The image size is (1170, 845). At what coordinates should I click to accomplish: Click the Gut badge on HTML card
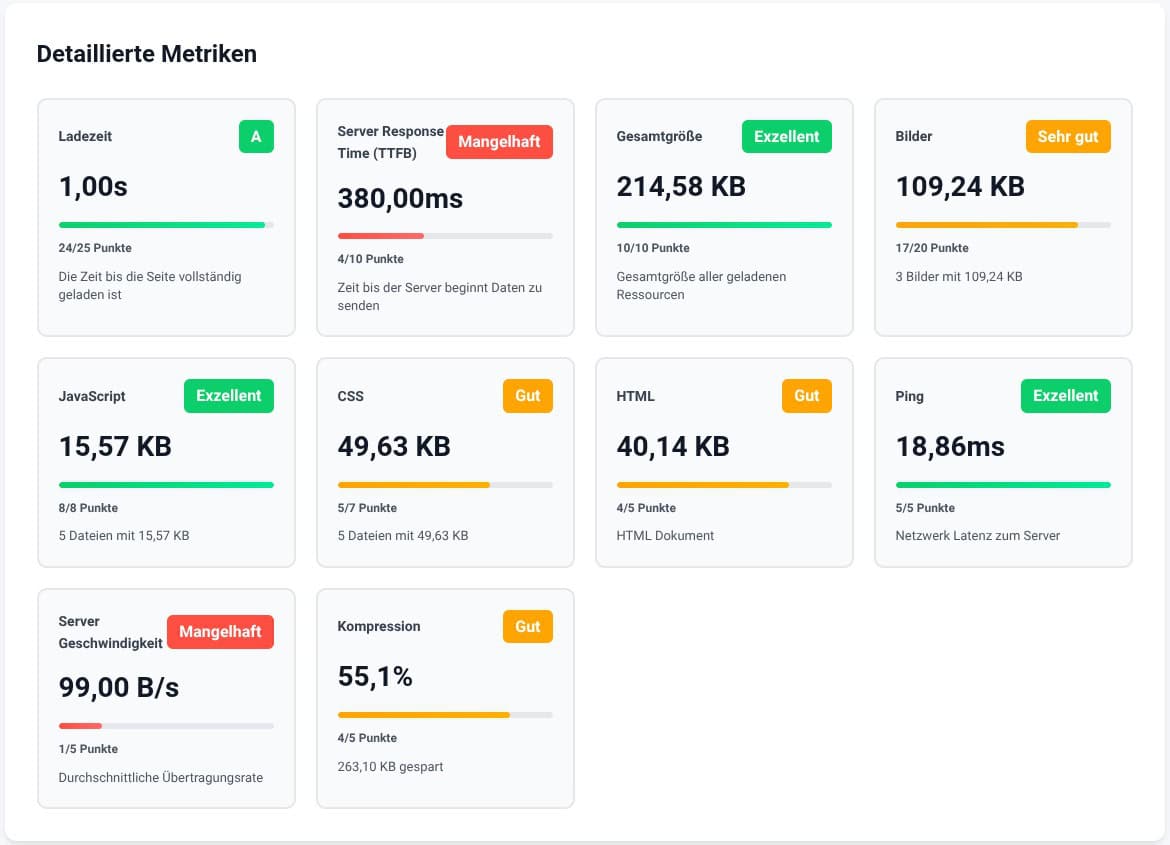click(806, 396)
